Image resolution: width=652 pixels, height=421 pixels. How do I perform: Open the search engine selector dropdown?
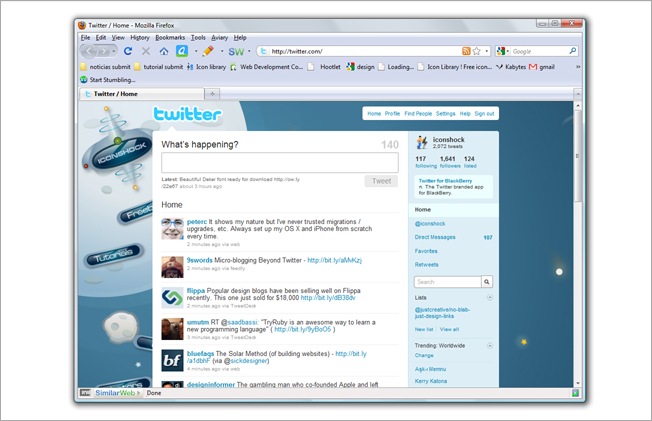(508, 51)
